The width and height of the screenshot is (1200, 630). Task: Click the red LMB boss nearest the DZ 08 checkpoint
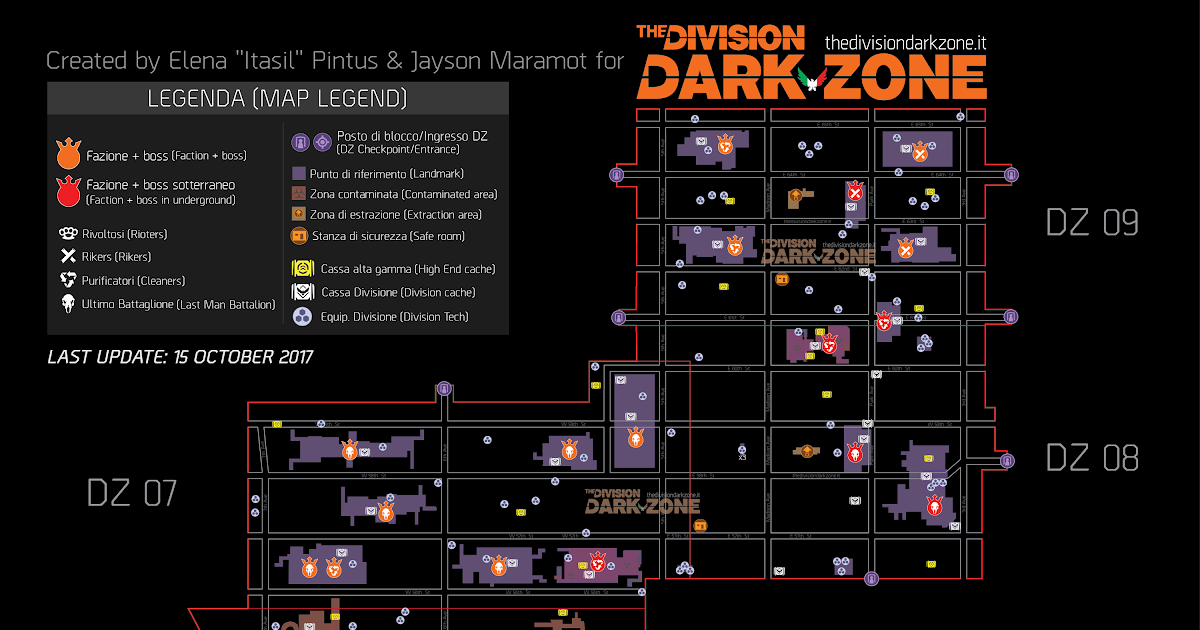point(934,505)
